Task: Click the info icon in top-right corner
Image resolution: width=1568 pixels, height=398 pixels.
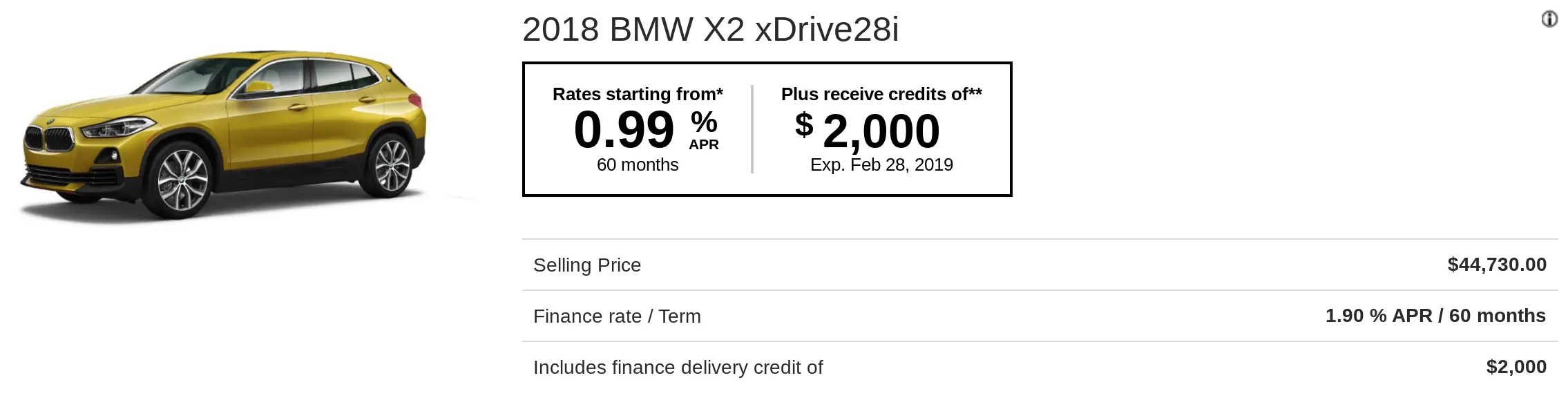Action: coord(1549,19)
